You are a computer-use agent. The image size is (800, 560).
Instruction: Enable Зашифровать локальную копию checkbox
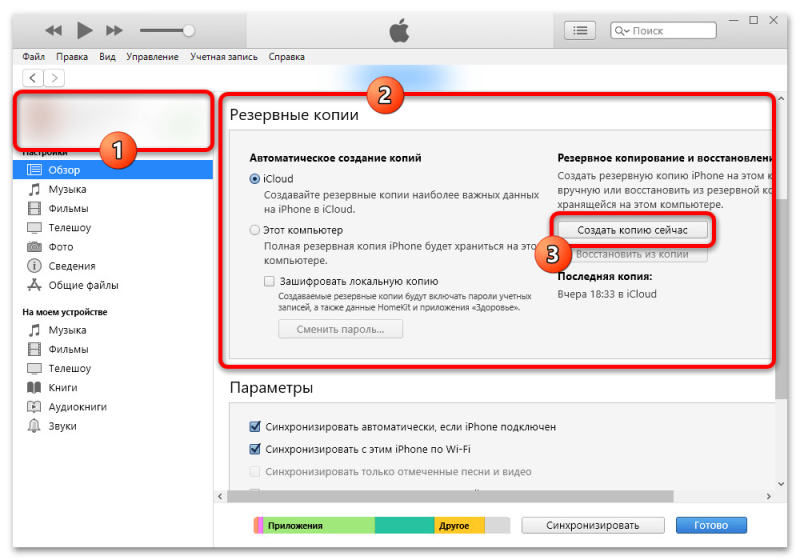pos(269,281)
